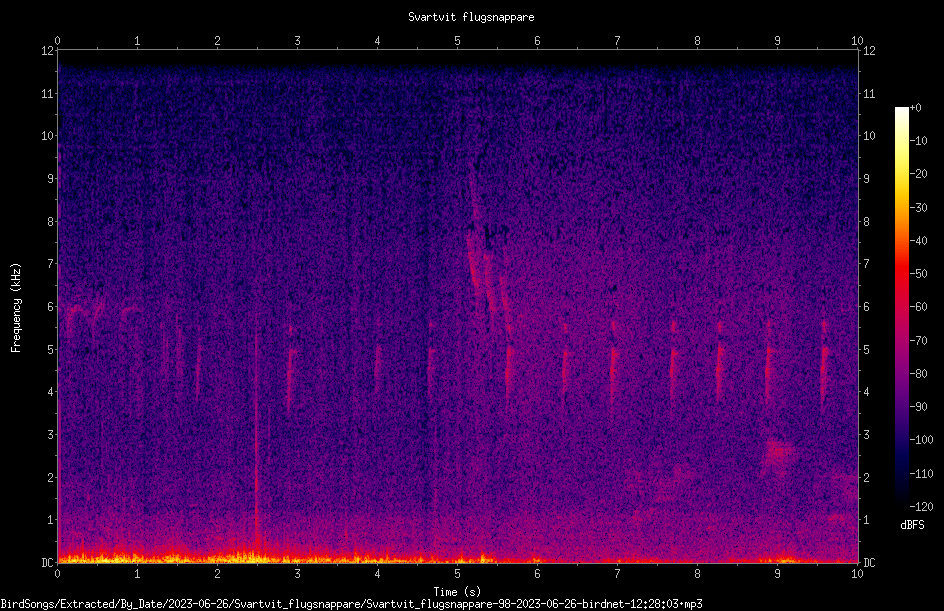Image resolution: width=944 pixels, height=611 pixels.
Task: Select the '-110' colorbar label
Action: pyautogui.click(x=922, y=474)
